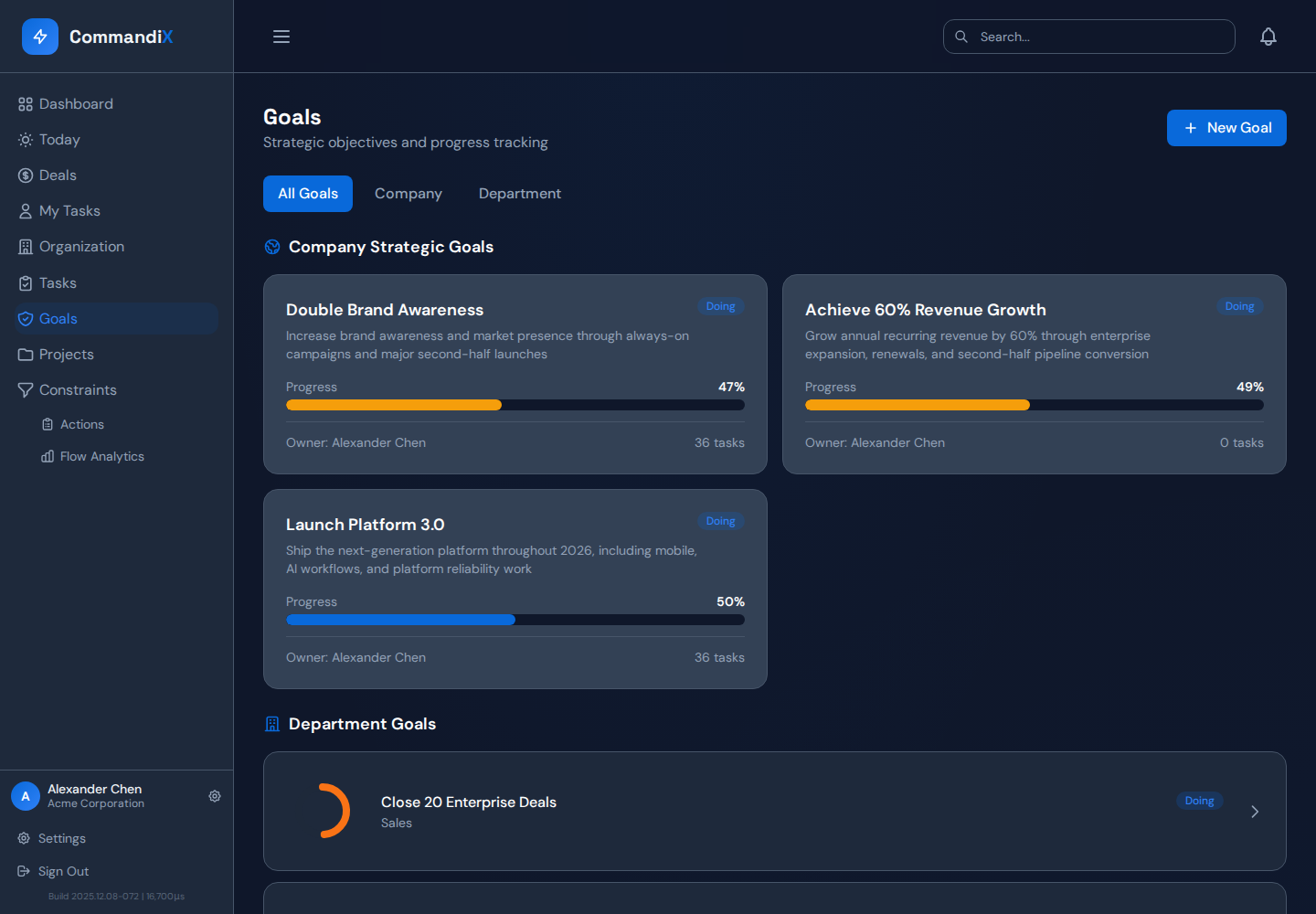This screenshot has height=914, width=1316.
Task: Create a New Goal
Action: [1226, 128]
